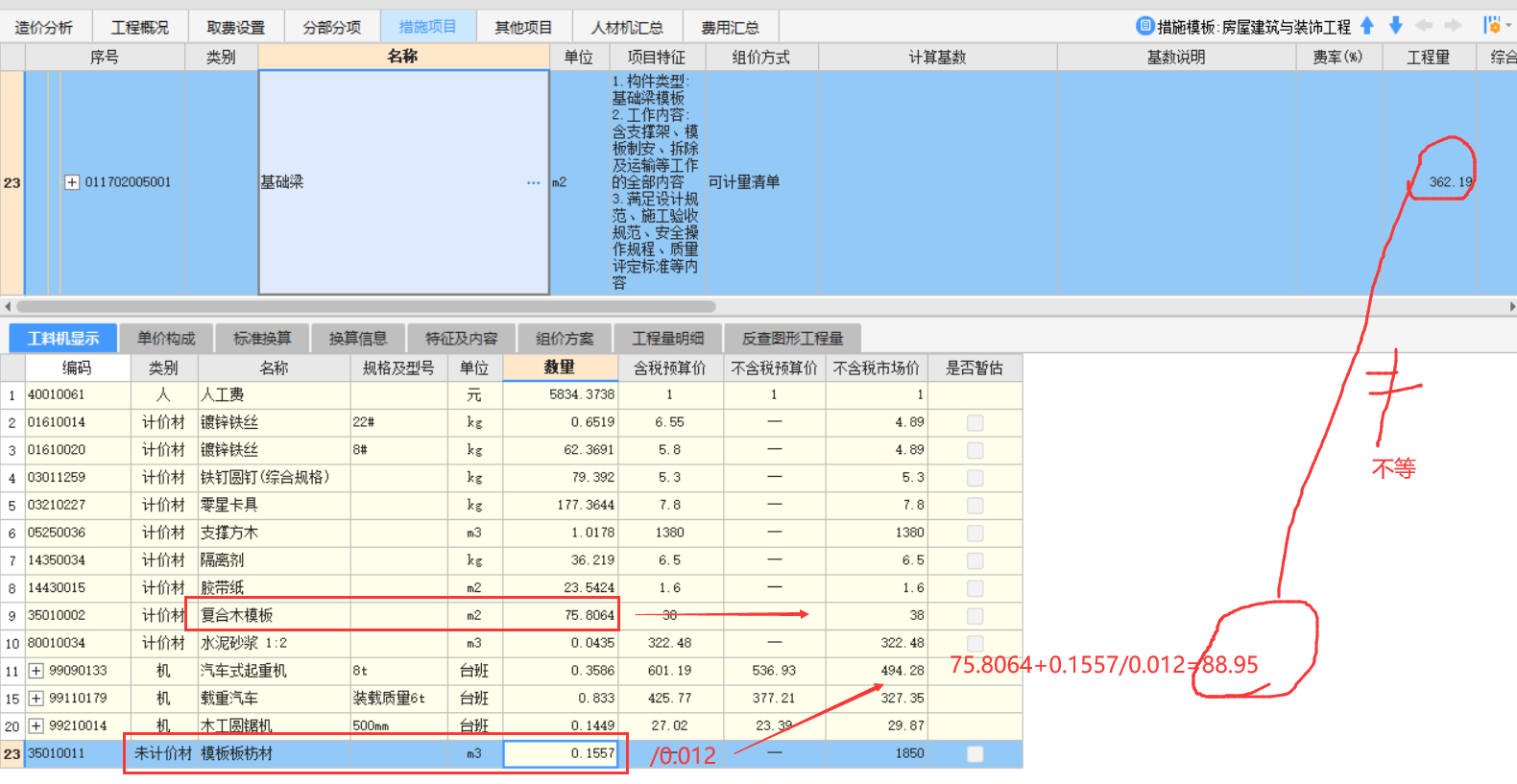1517x784 pixels.
Task: Move the row up with the blue up arrow
Action: click(x=1367, y=26)
